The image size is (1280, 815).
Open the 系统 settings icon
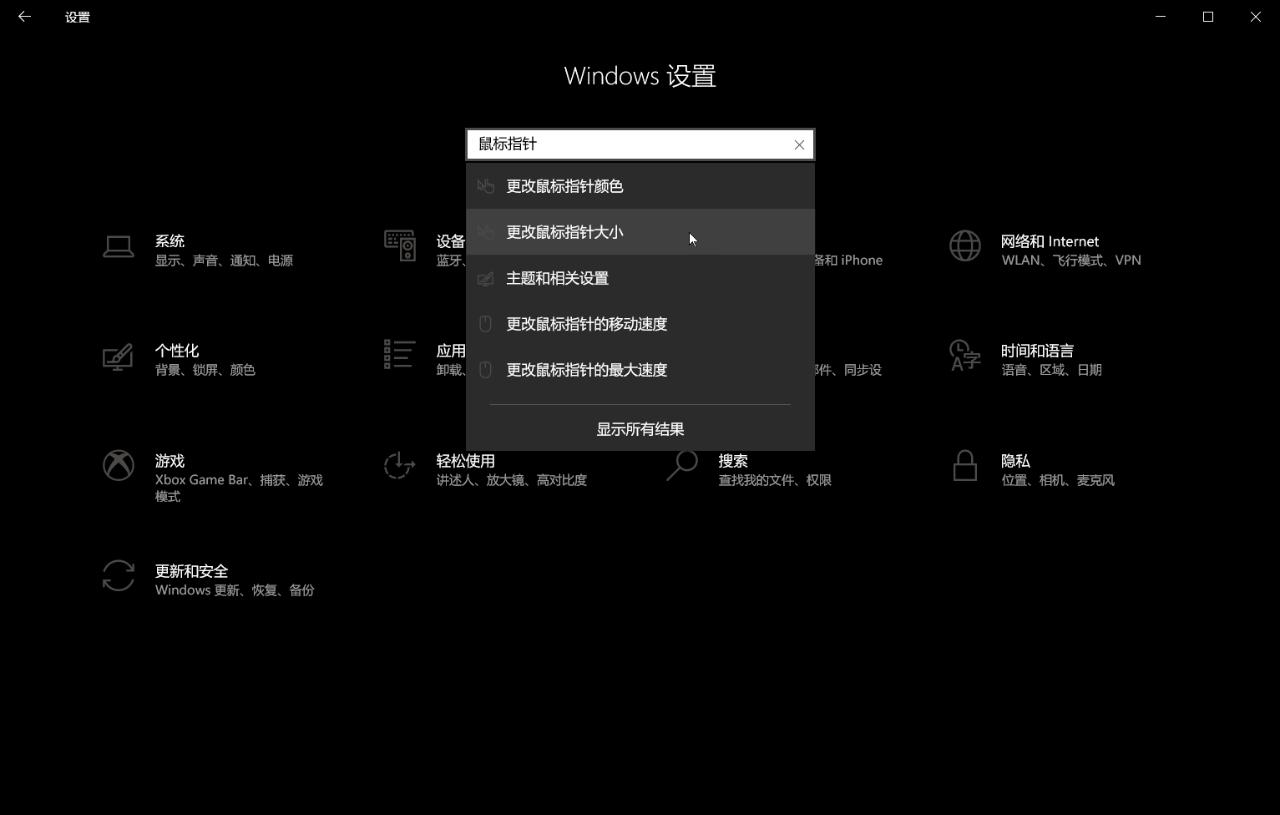118,246
